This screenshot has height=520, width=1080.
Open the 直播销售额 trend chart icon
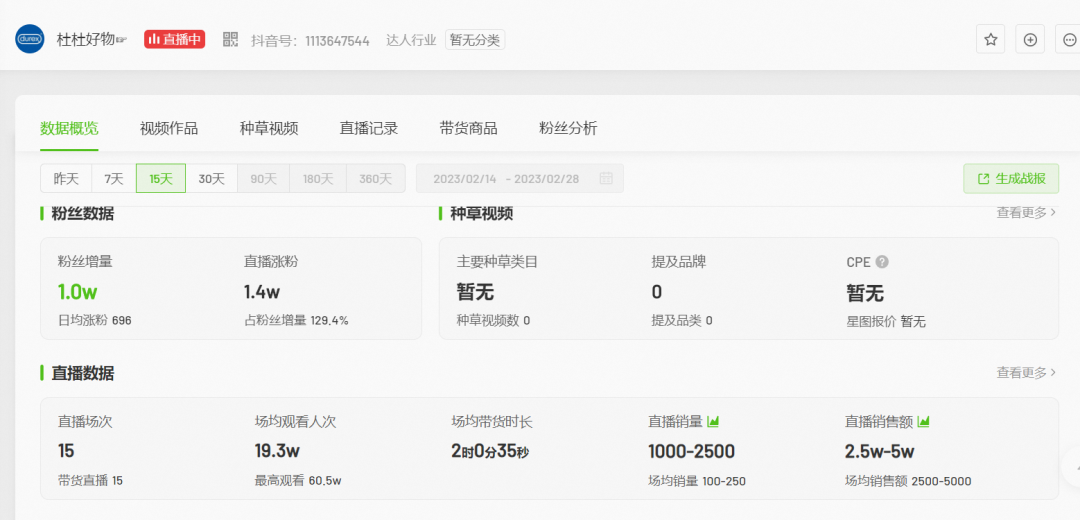click(924, 421)
